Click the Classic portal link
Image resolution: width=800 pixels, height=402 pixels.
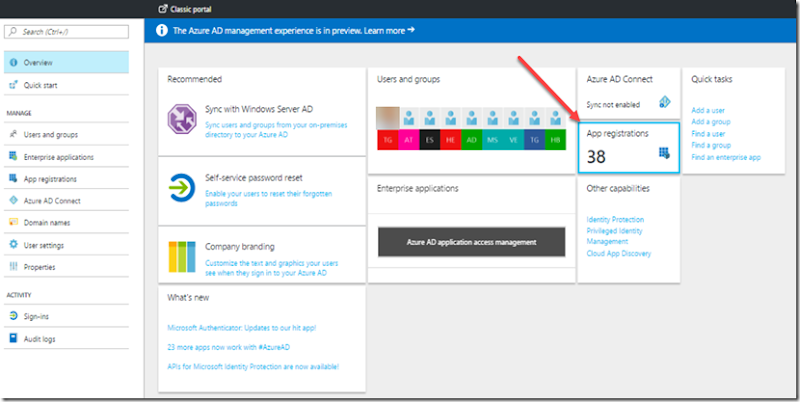coord(191,9)
